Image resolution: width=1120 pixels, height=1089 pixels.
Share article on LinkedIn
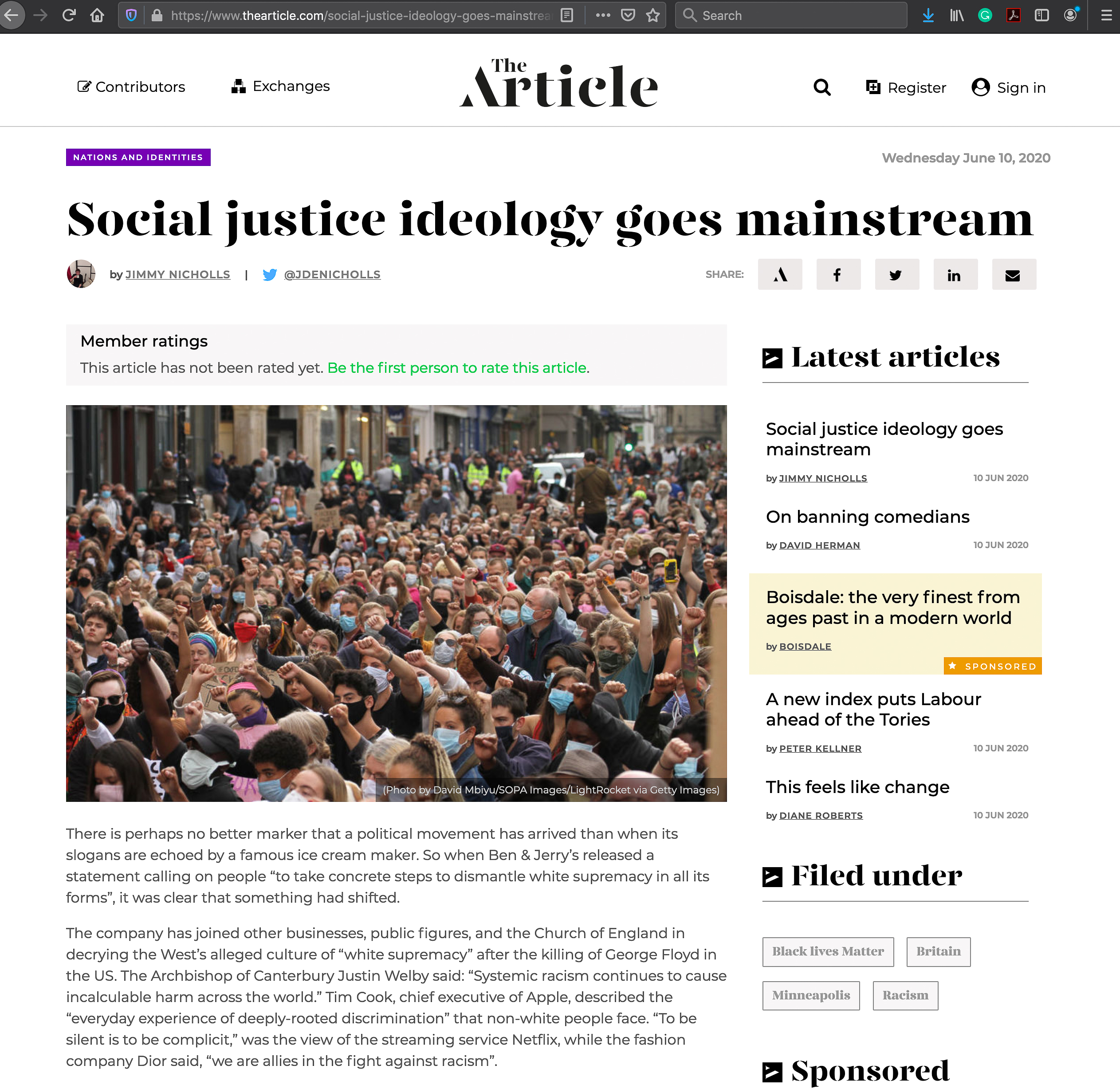955,275
